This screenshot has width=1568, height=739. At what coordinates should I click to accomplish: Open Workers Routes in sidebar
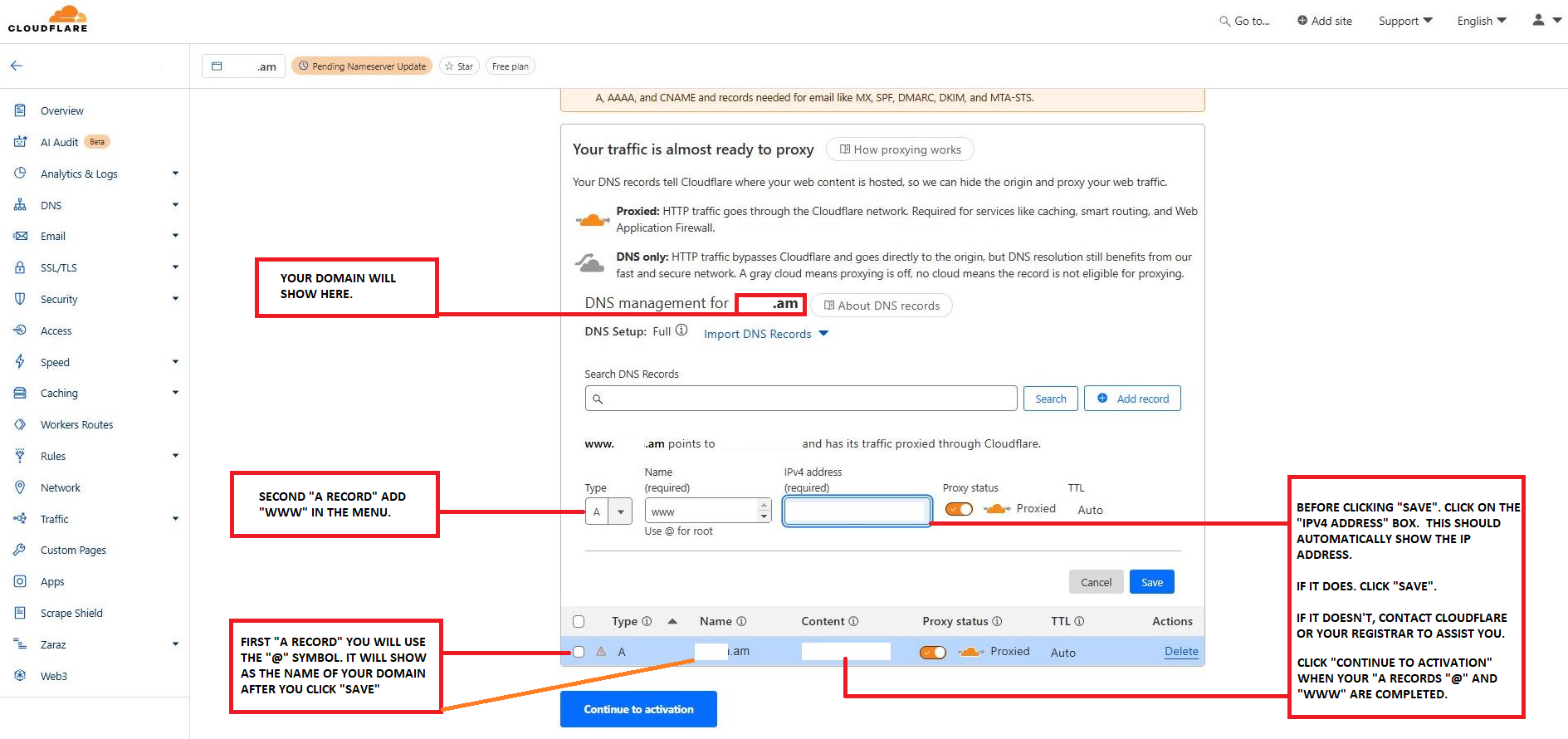tap(77, 425)
